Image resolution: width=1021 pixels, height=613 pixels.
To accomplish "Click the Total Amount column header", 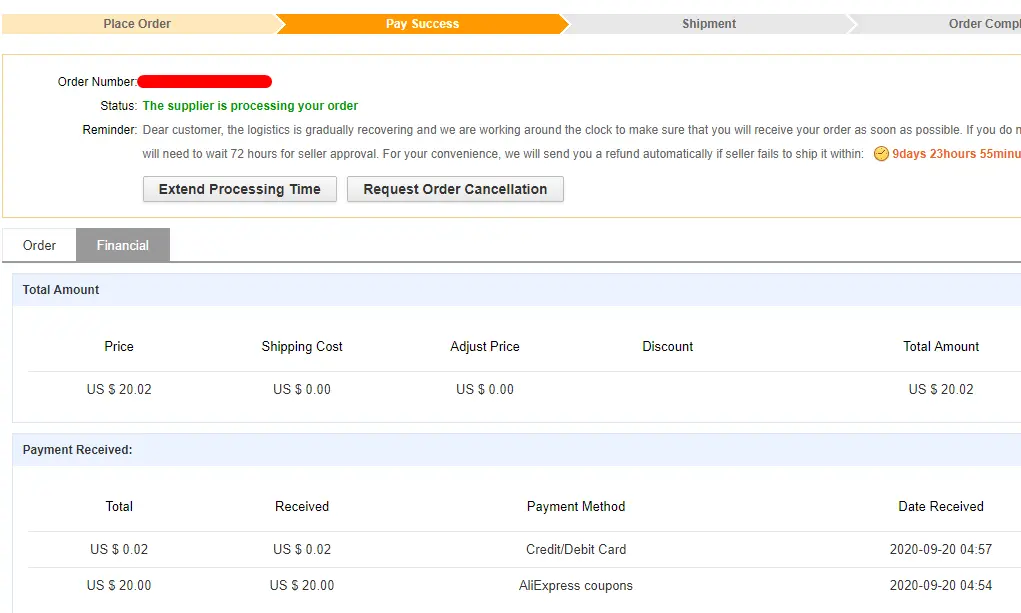I will point(941,347).
